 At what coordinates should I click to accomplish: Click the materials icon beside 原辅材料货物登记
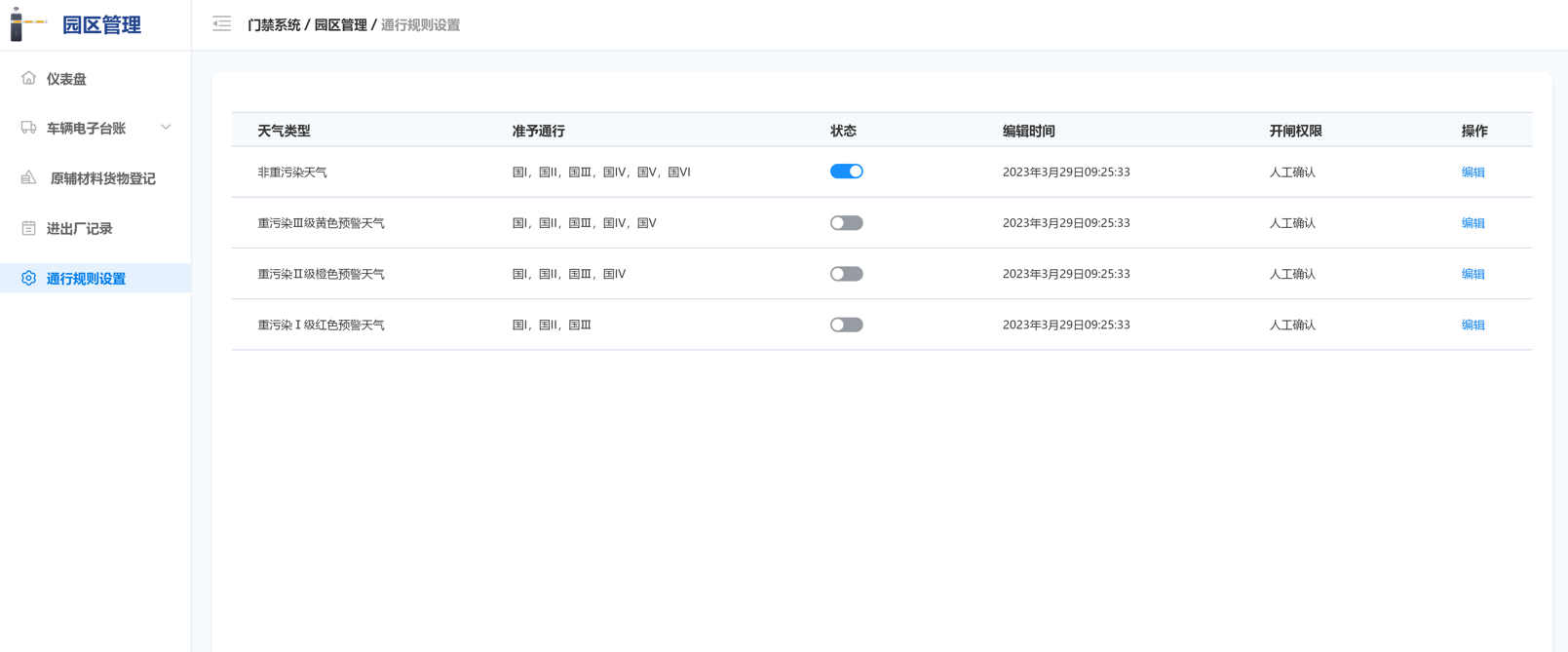point(28,177)
